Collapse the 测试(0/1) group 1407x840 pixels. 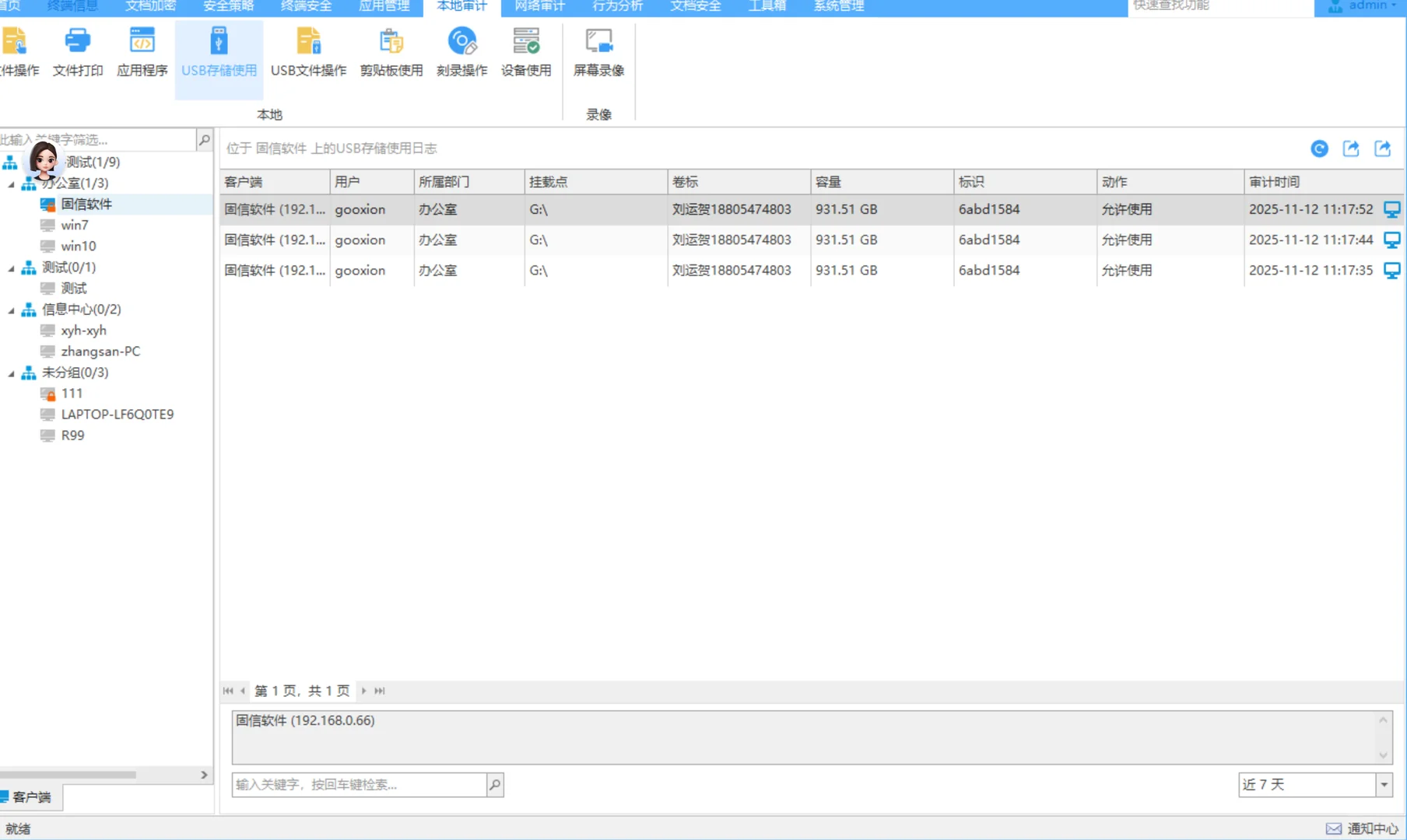pyautogui.click(x=12, y=268)
